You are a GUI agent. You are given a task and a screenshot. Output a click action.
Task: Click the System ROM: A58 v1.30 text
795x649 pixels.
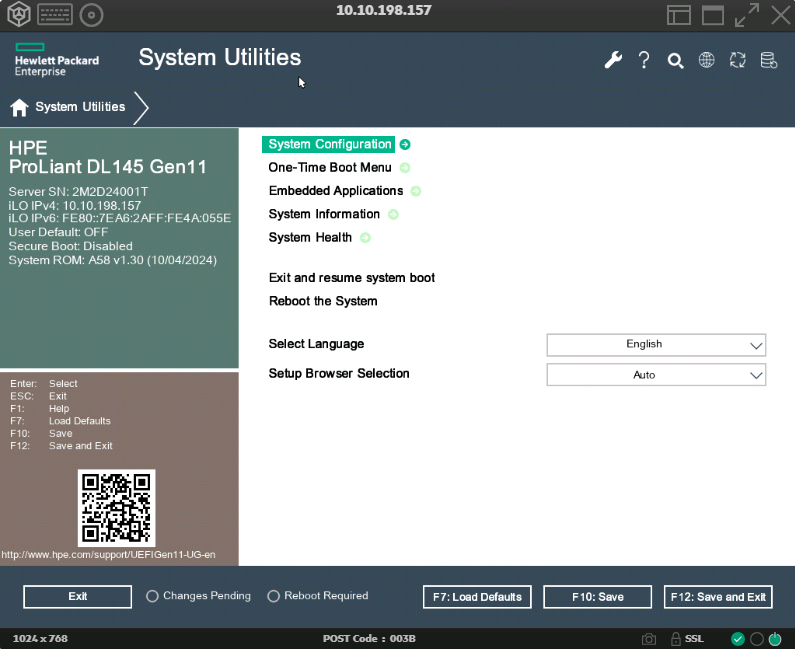coord(113,261)
